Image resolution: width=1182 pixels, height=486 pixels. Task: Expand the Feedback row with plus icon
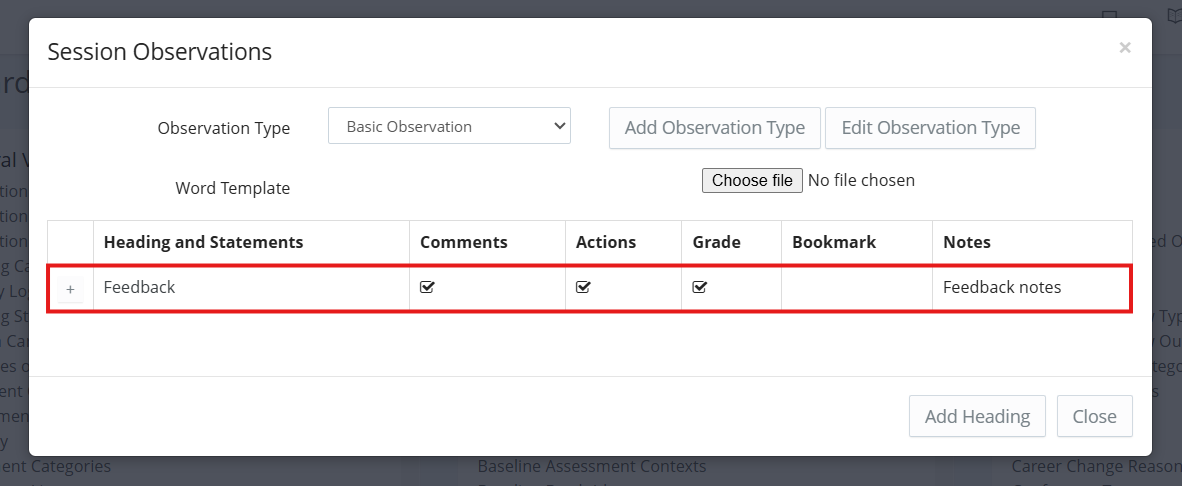(70, 289)
